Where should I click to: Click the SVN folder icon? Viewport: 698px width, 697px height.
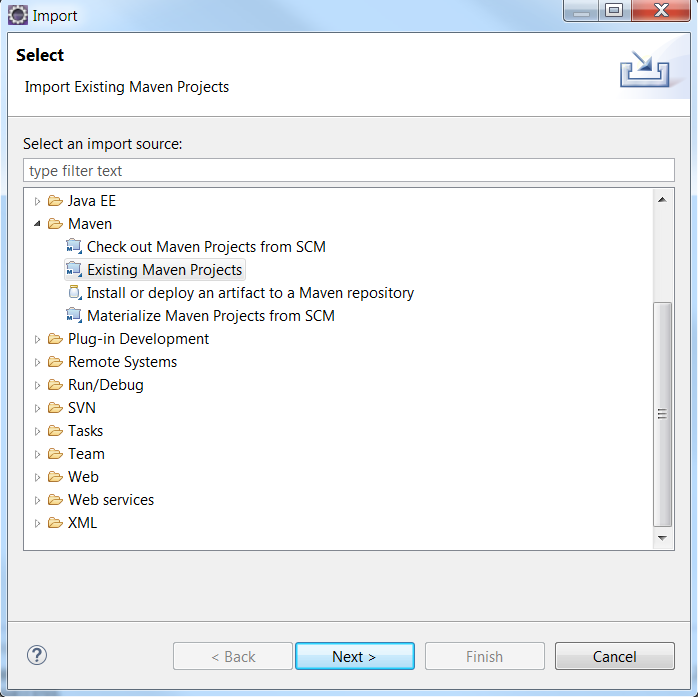[55, 408]
